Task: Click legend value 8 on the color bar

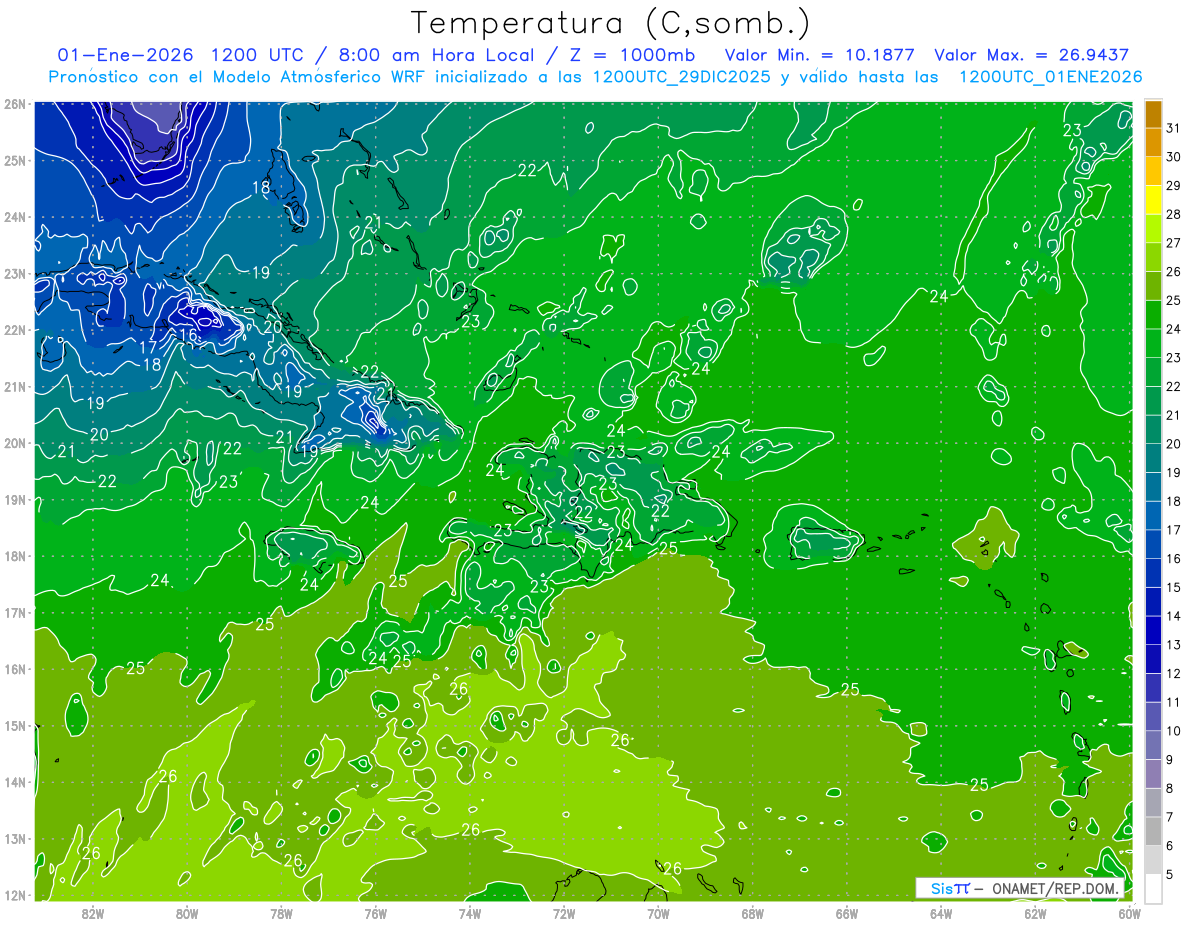Action: tap(1171, 789)
